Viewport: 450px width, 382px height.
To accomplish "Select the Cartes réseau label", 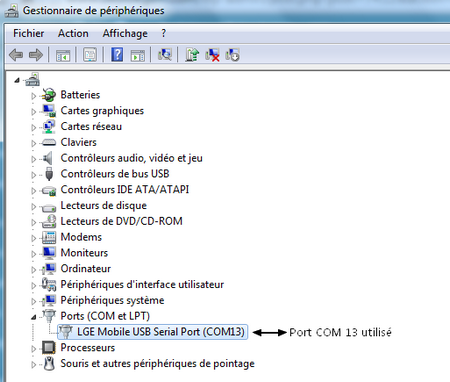I will (x=91, y=126).
